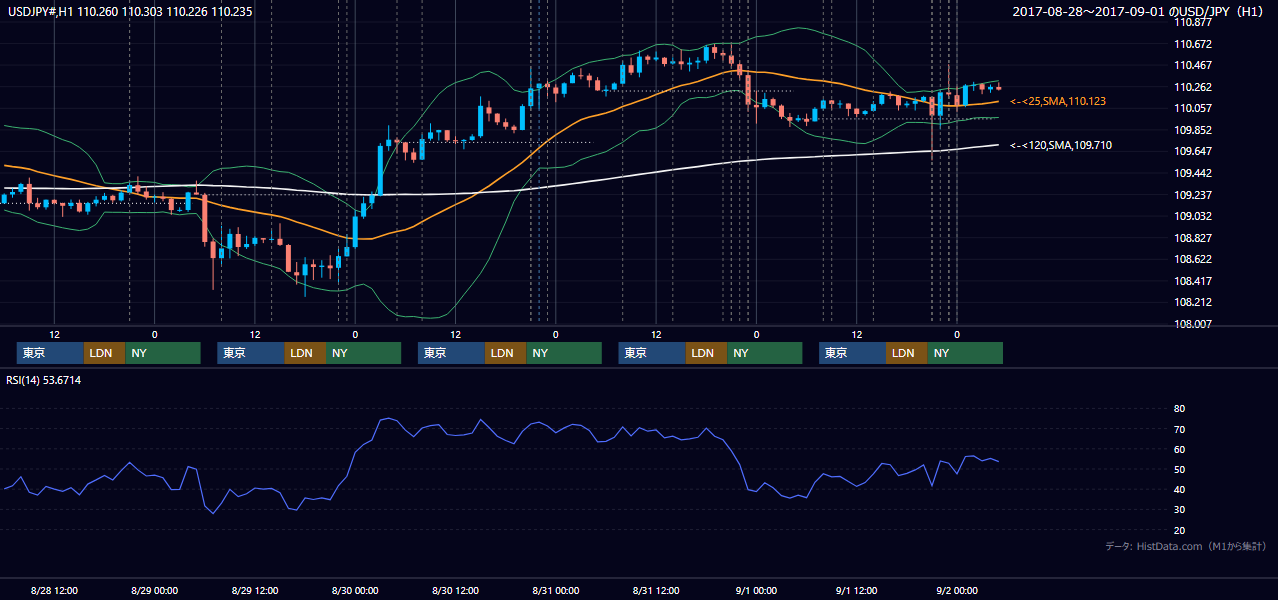Click price axis value 110.877

(x=1194, y=22)
